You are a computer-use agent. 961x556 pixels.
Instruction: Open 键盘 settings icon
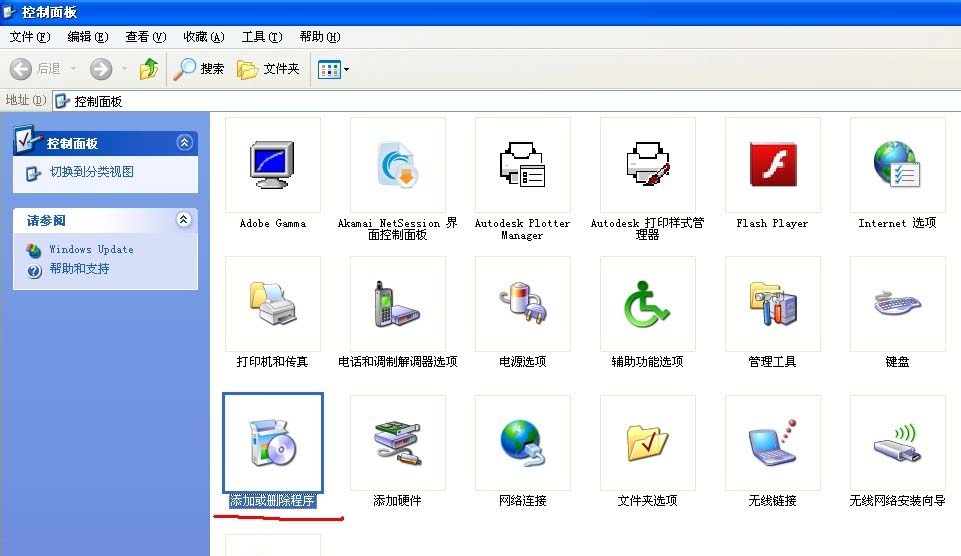click(x=898, y=304)
